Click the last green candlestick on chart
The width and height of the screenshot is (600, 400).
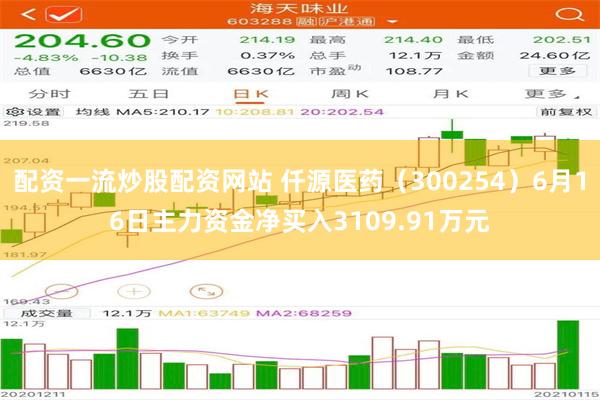coord(568,156)
